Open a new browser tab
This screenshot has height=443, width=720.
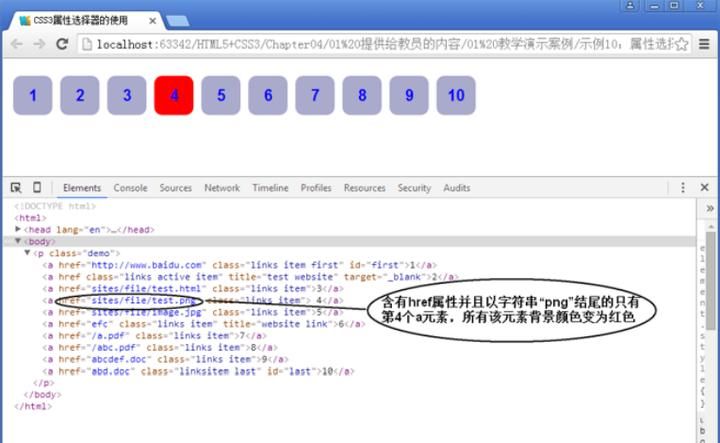(178, 21)
